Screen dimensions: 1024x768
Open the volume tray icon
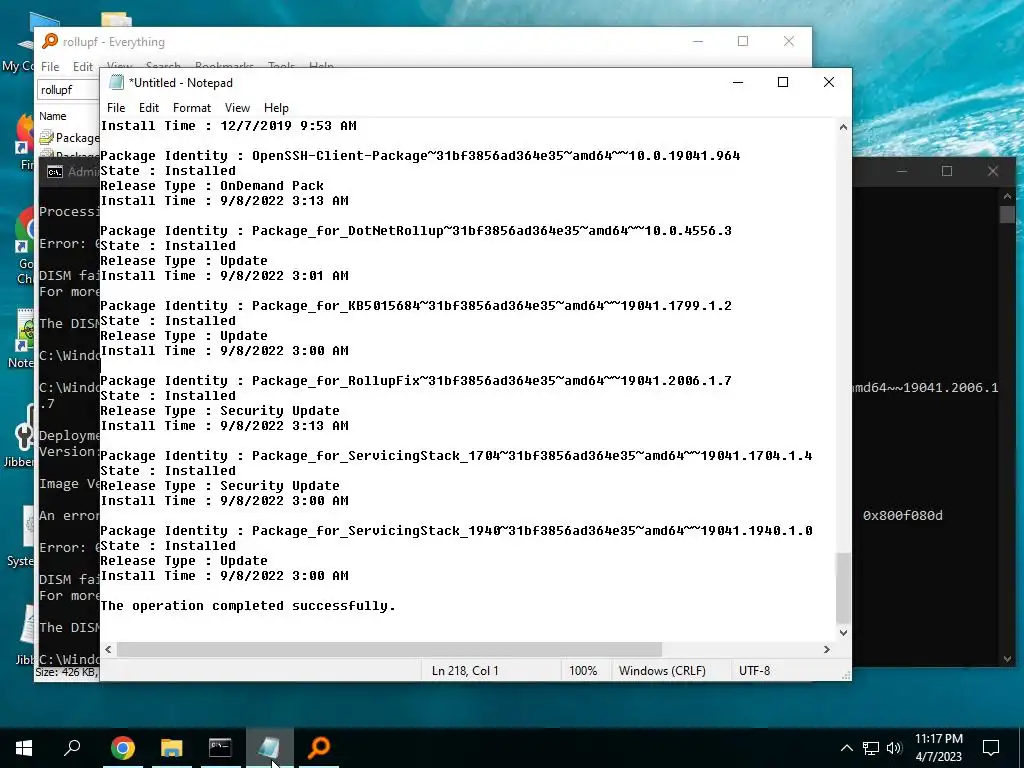click(x=894, y=748)
